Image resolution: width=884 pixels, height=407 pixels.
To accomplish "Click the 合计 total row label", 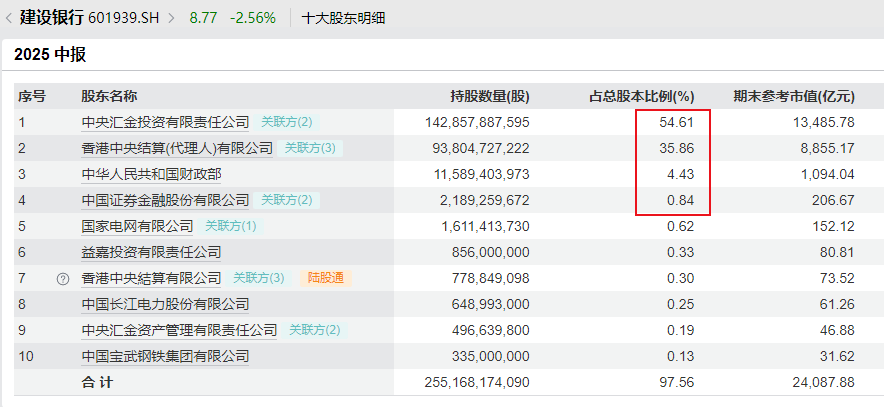I will (x=97, y=383).
